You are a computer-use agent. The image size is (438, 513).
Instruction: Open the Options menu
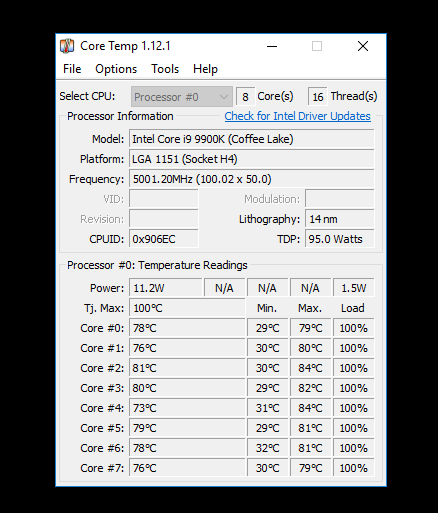pyautogui.click(x=116, y=69)
